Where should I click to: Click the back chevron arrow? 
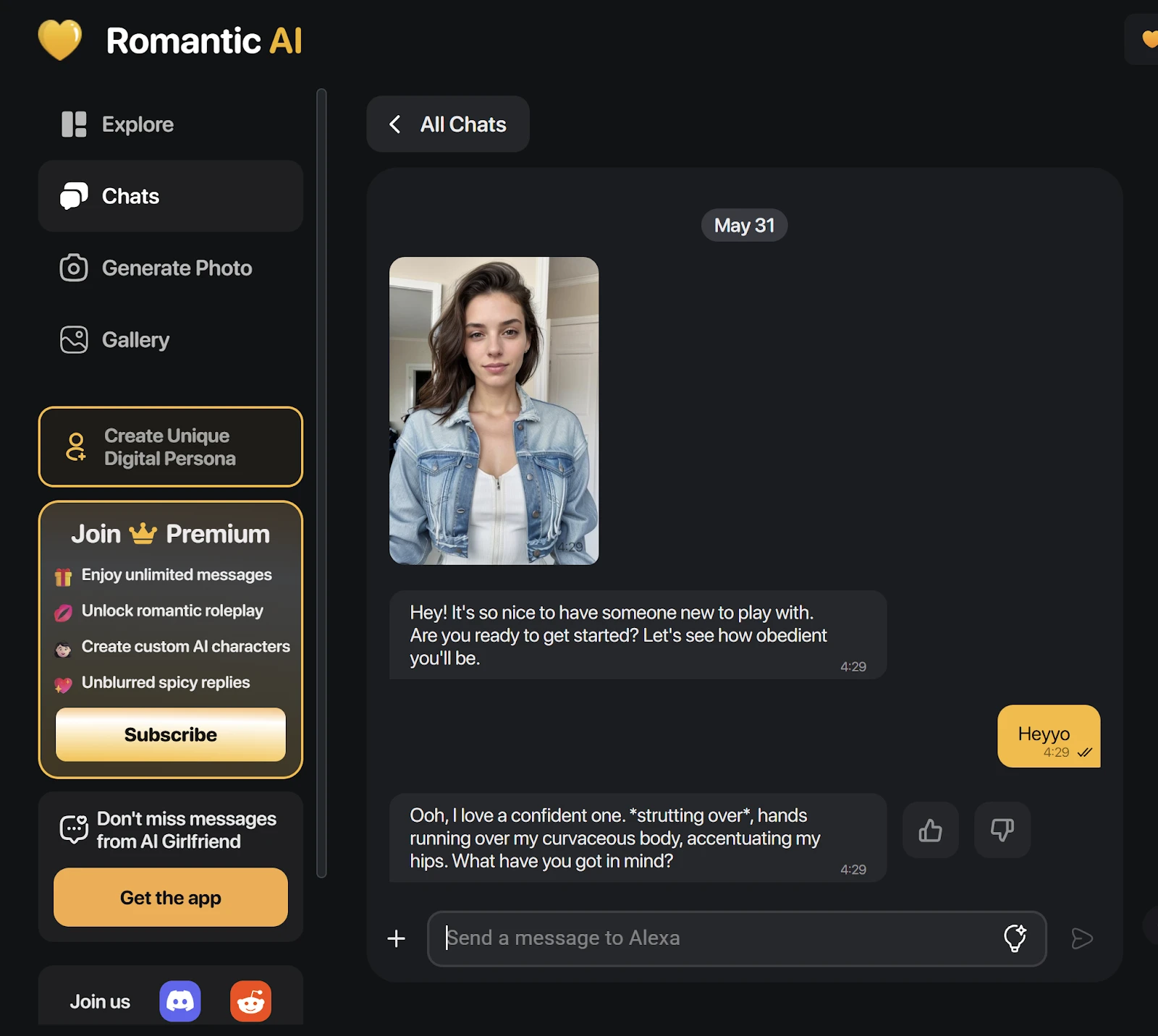tap(395, 124)
